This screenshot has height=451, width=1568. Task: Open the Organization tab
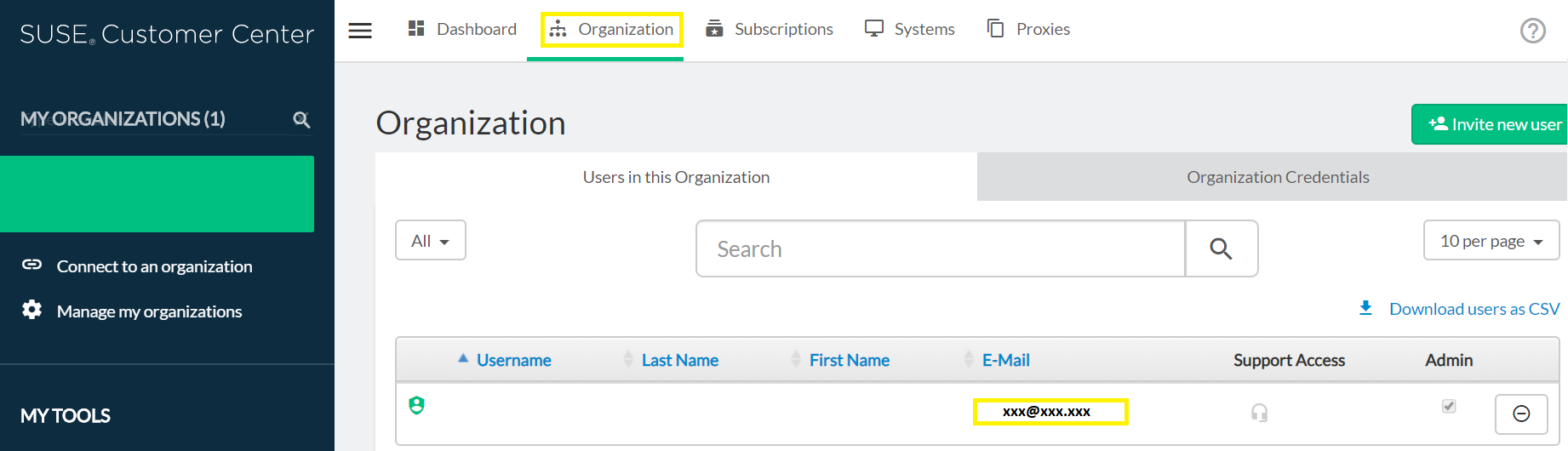click(x=611, y=29)
